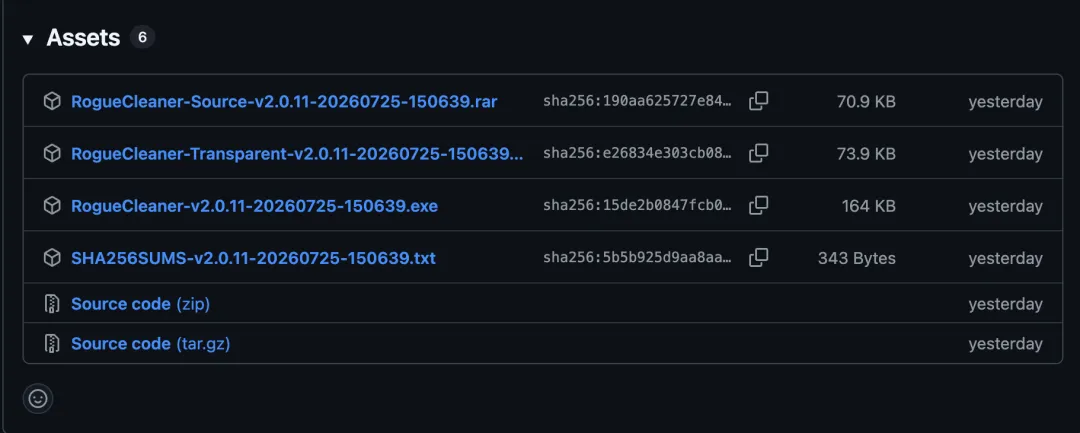This screenshot has height=433, width=1080.
Task: Open the emoji reaction picker
Action: (38, 399)
